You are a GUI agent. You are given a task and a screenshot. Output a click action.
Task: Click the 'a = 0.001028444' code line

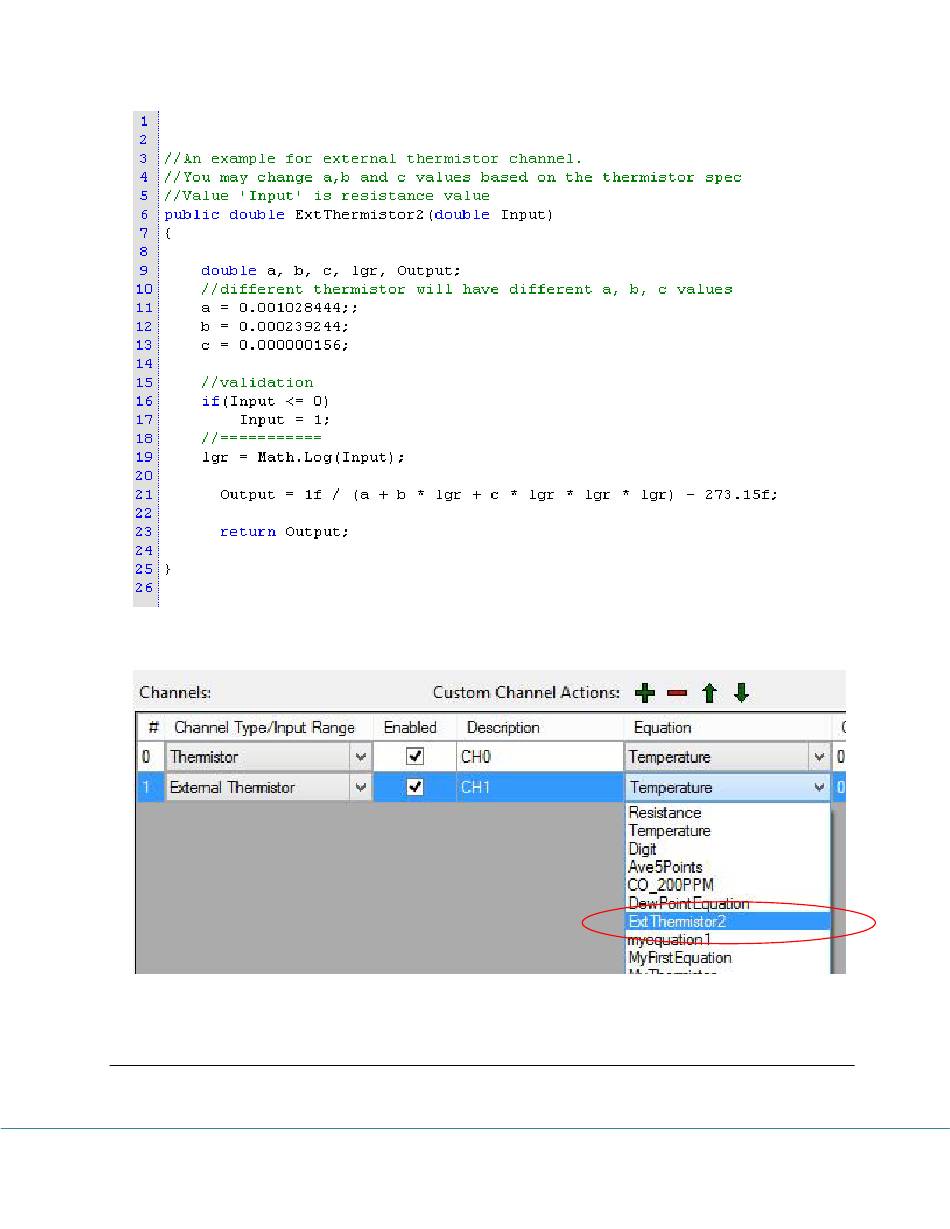point(278,308)
